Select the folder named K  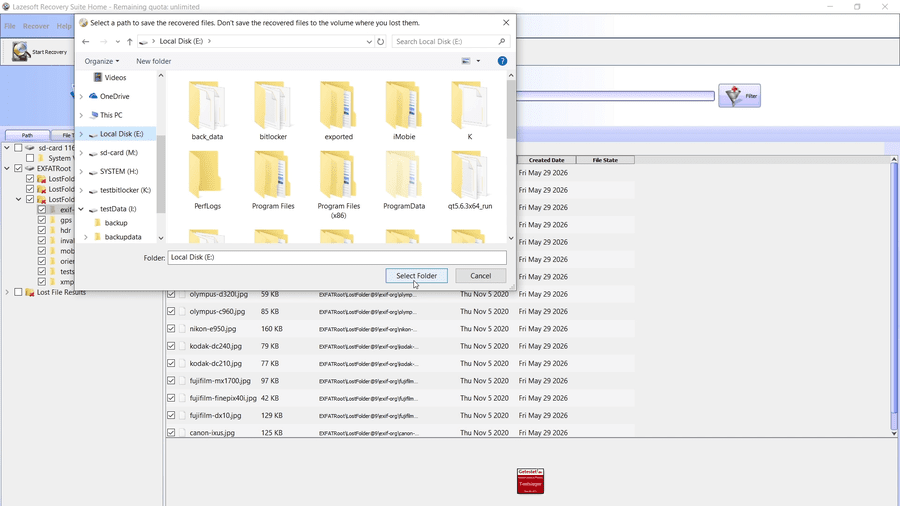(x=470, y=110)
